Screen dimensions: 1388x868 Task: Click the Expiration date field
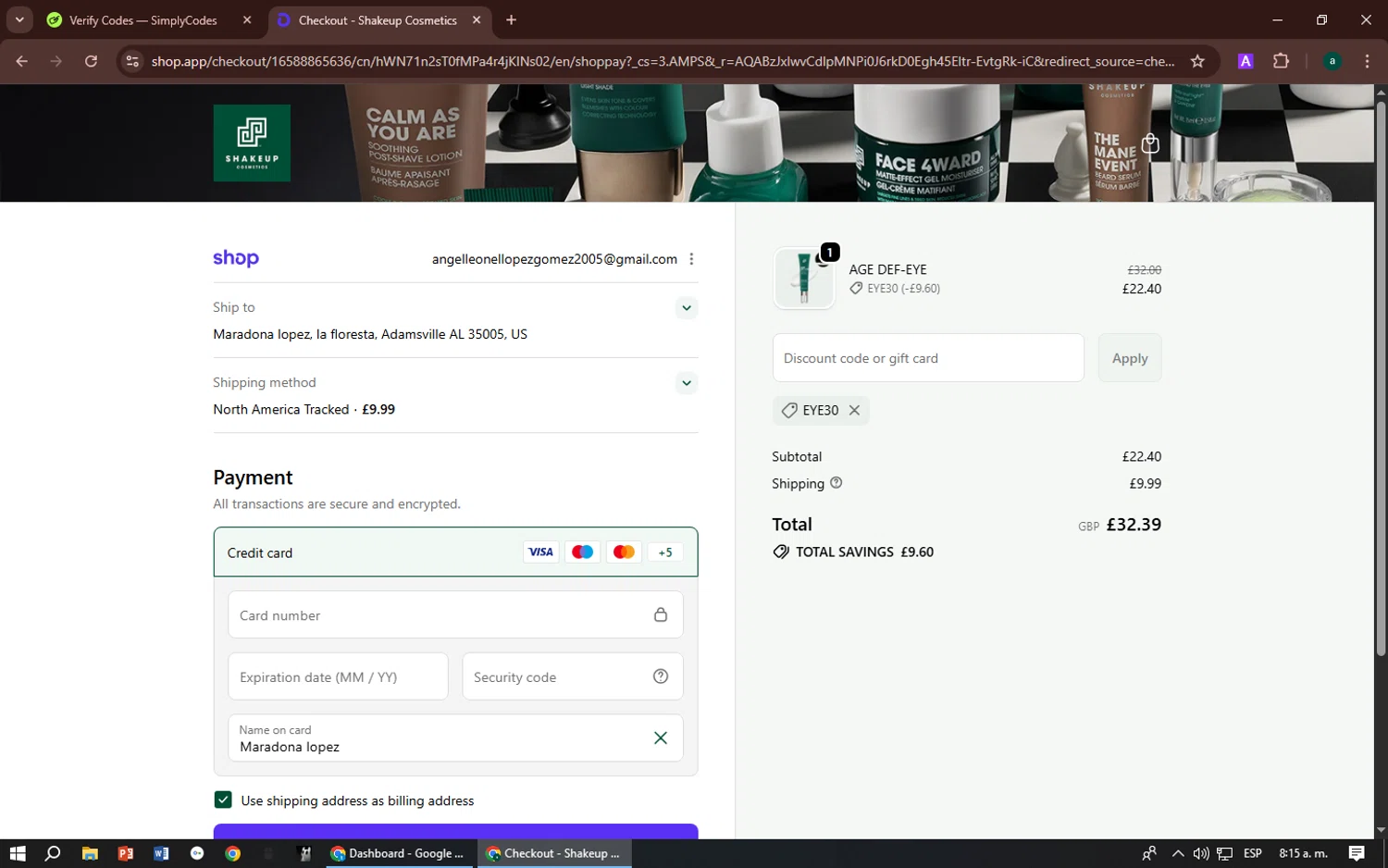(338, 676)
